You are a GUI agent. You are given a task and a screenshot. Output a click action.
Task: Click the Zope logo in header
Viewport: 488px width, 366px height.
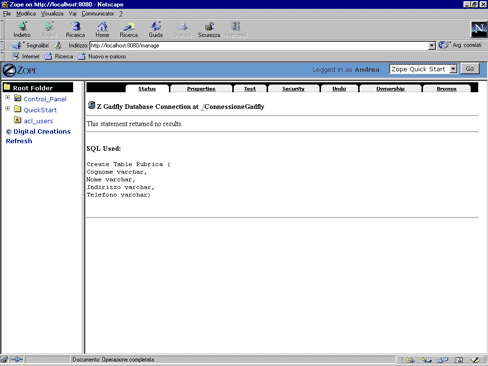(x=20, y=70)
